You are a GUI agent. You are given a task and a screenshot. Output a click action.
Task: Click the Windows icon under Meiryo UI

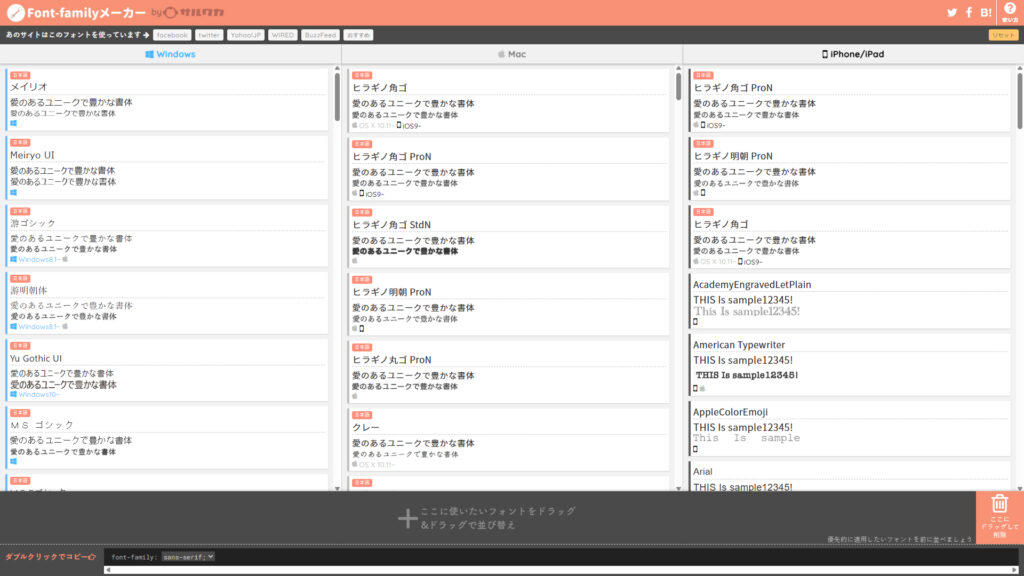[x=14, y=193]
